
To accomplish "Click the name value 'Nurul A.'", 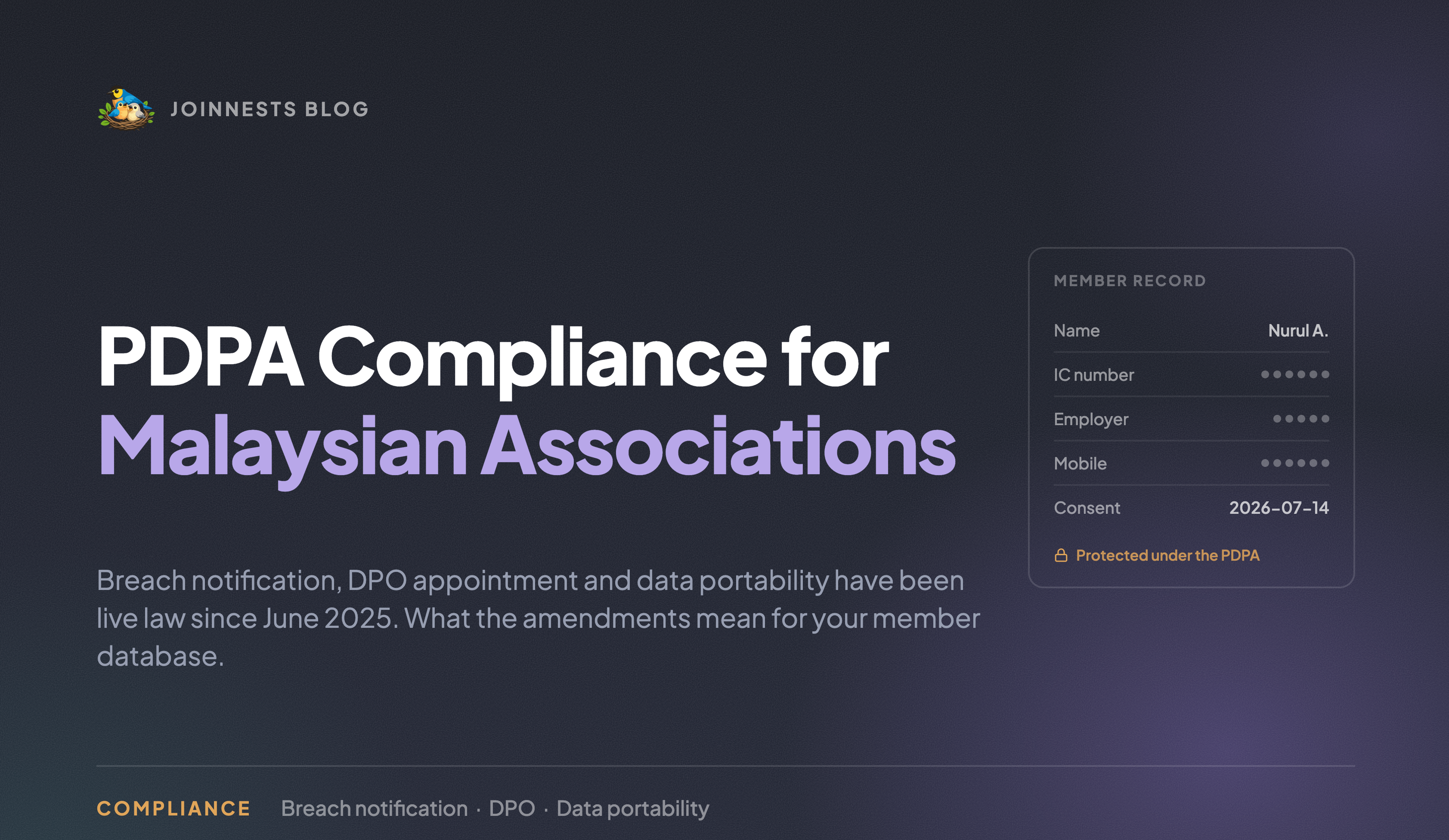I will coord(1298,330).
